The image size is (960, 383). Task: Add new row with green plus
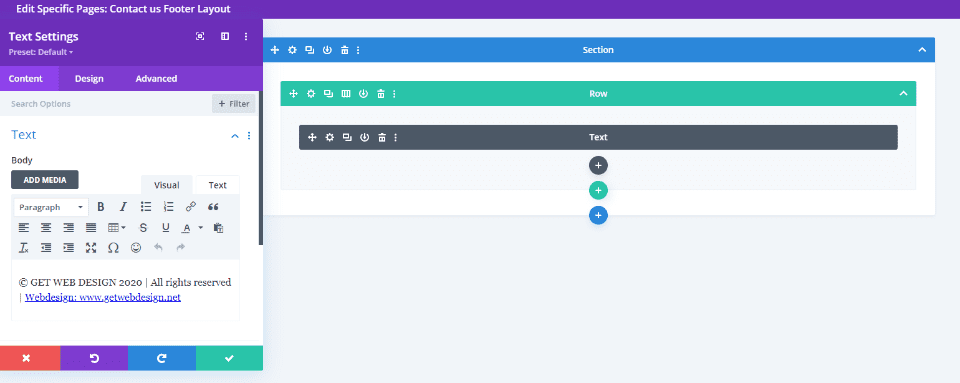[x=598, y=191]
